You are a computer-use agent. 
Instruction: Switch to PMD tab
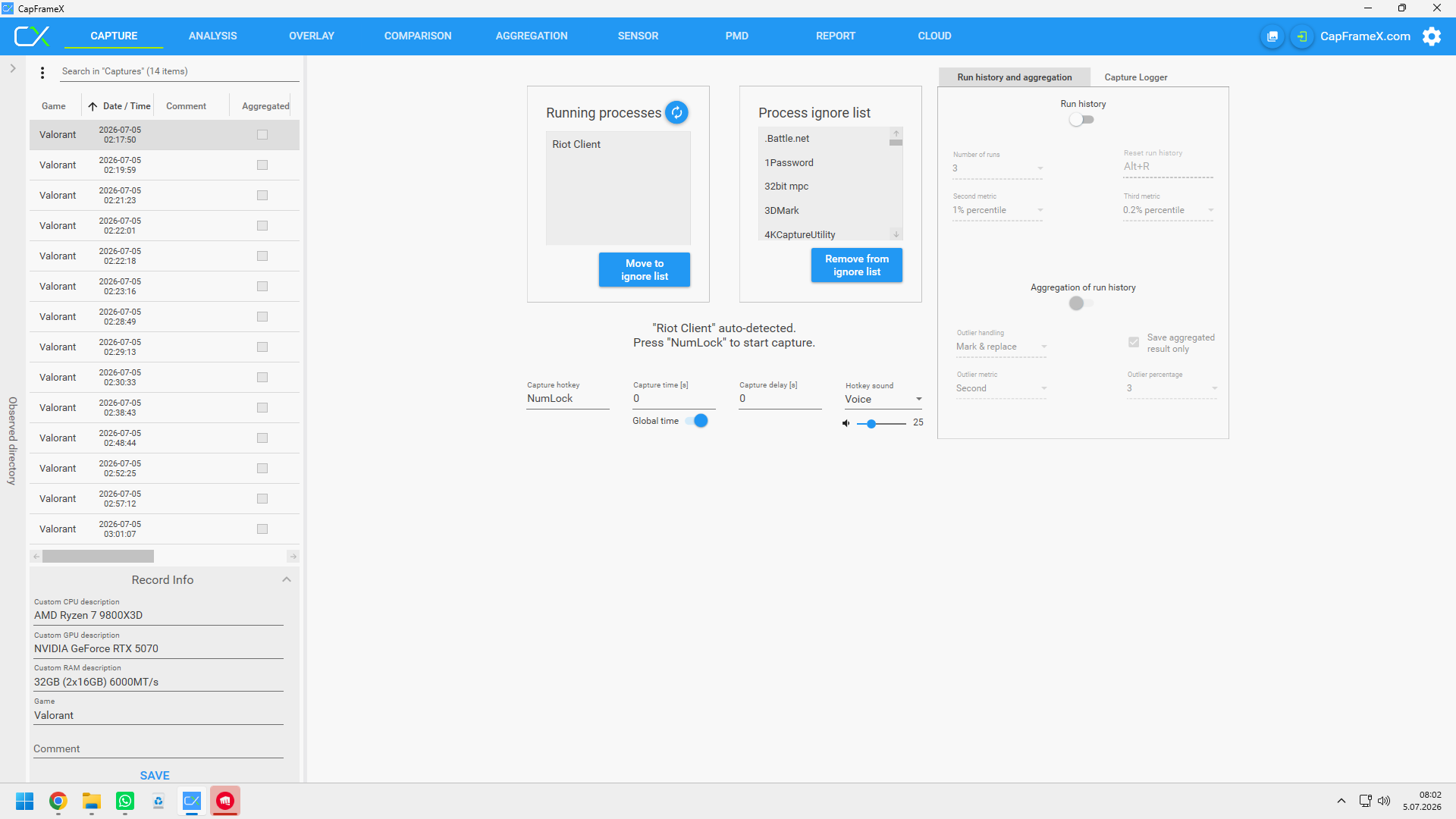(x=736, y=36)
